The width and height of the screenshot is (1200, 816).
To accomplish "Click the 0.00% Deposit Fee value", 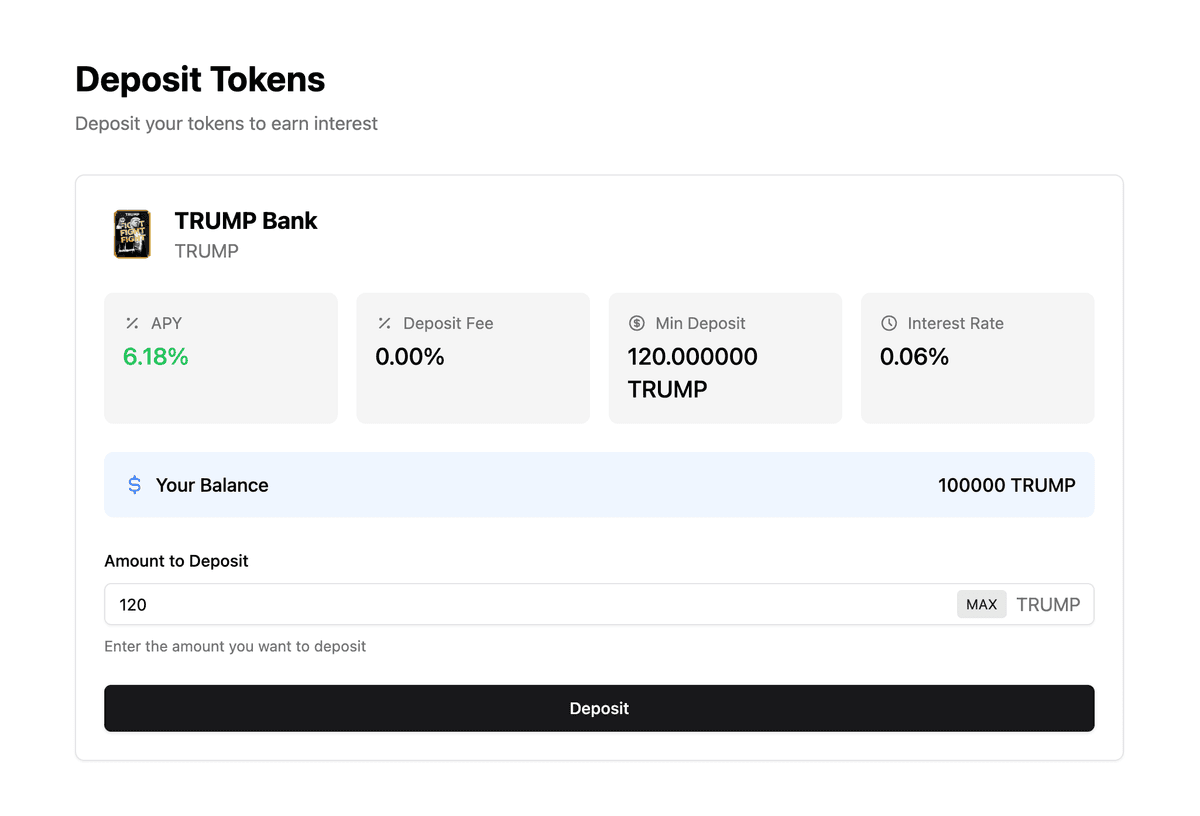I will click(x=410, y=357).
